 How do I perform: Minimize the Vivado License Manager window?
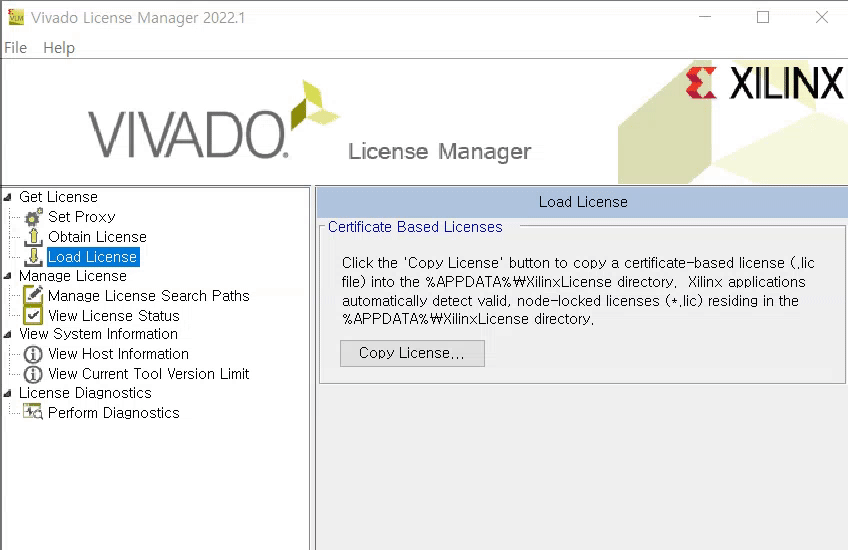click(x=705, y=17)
